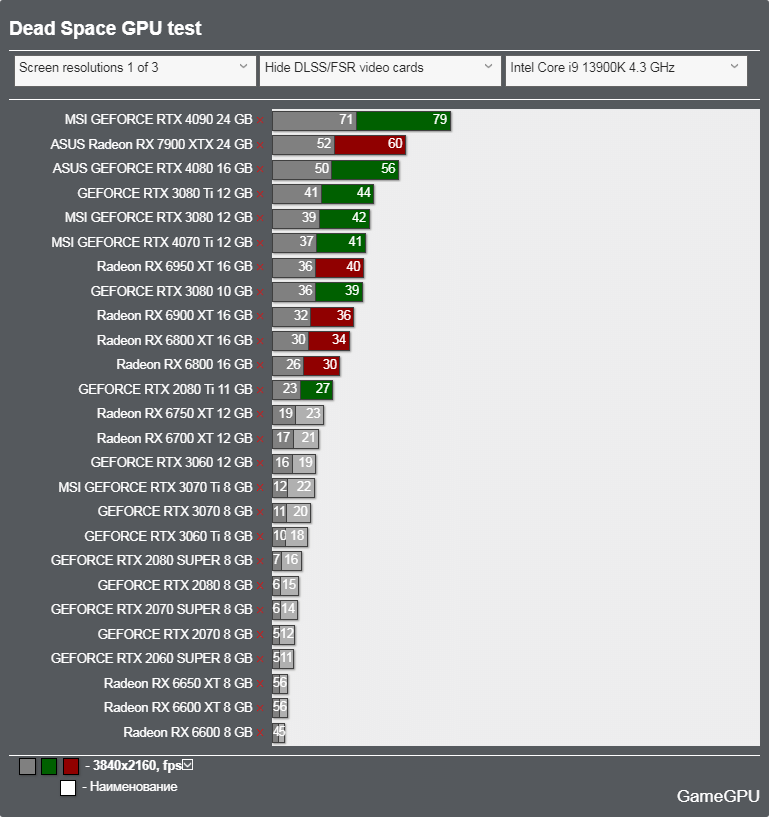This screenshot has width=769, height=817.
Task: Click the white Наименование legend swatch
Action: click(x=68, y=788)
